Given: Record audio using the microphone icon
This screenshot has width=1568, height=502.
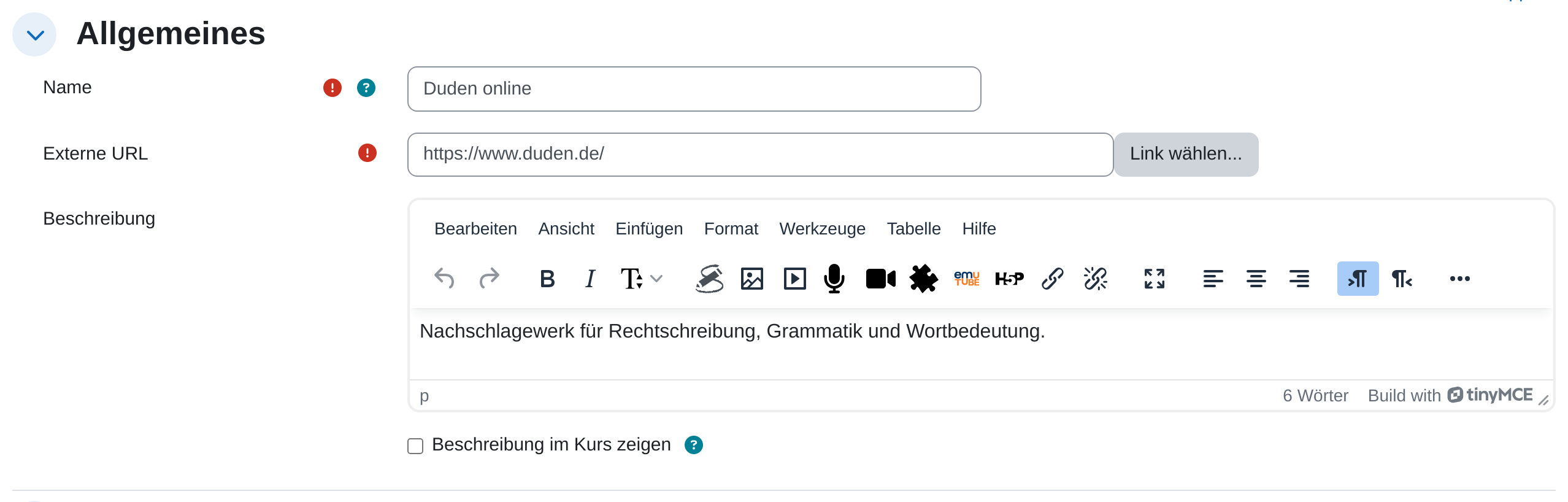Looking at the screenshot, I should click(x=834, y=279).
